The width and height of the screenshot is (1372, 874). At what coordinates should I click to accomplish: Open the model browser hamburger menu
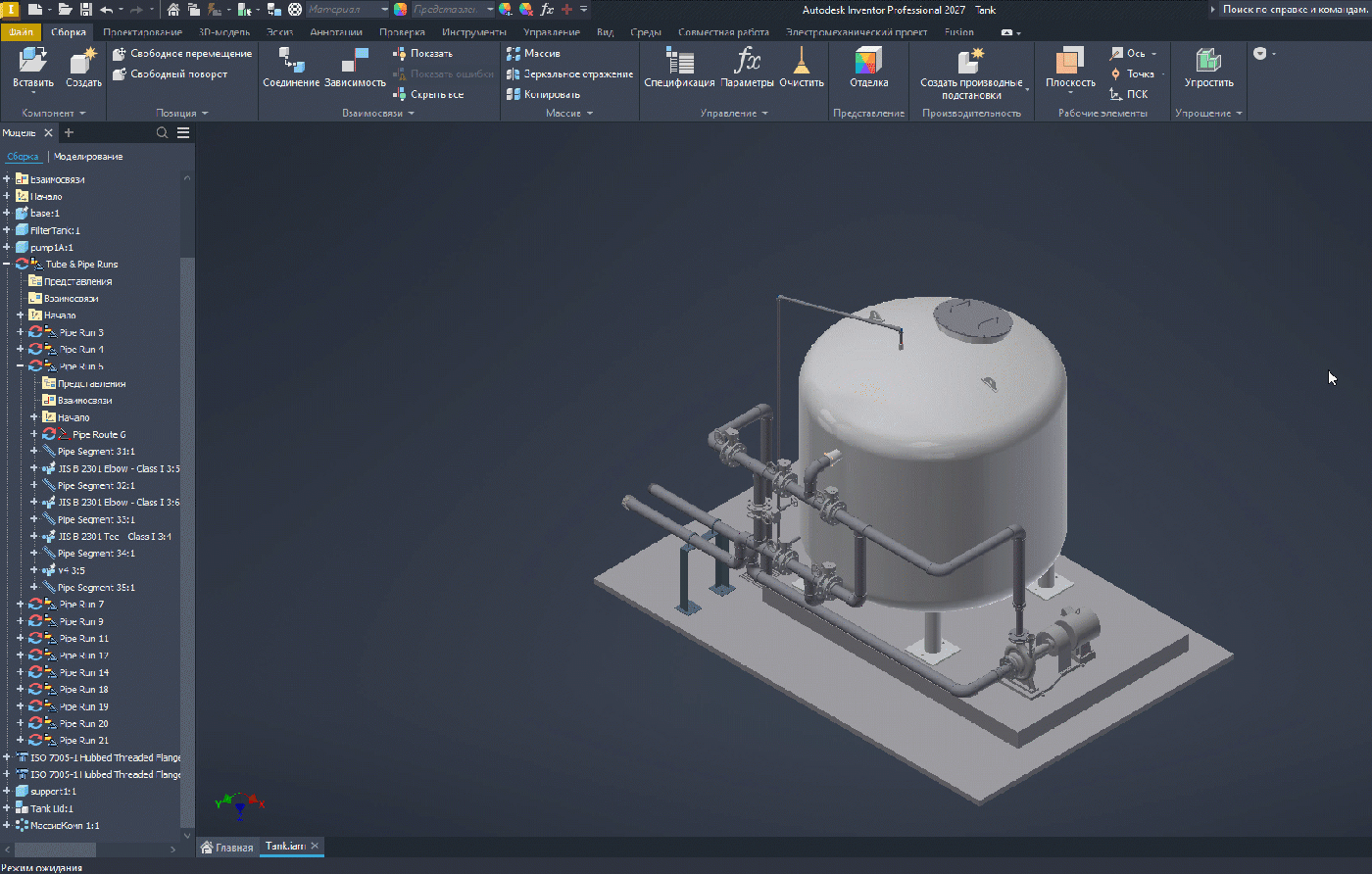[183, 133]
